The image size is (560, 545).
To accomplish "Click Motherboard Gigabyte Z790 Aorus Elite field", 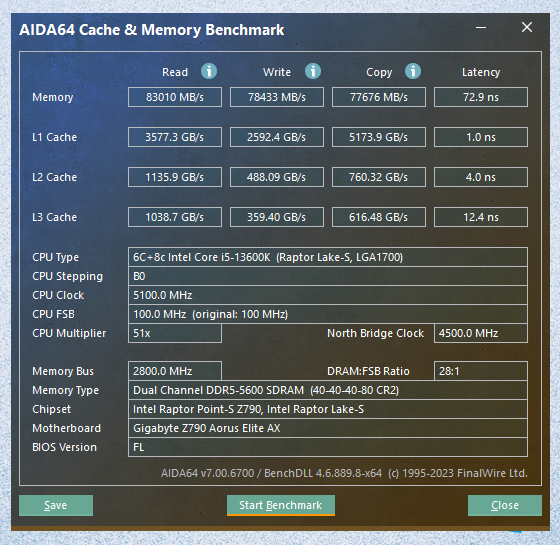I will 328,428.
